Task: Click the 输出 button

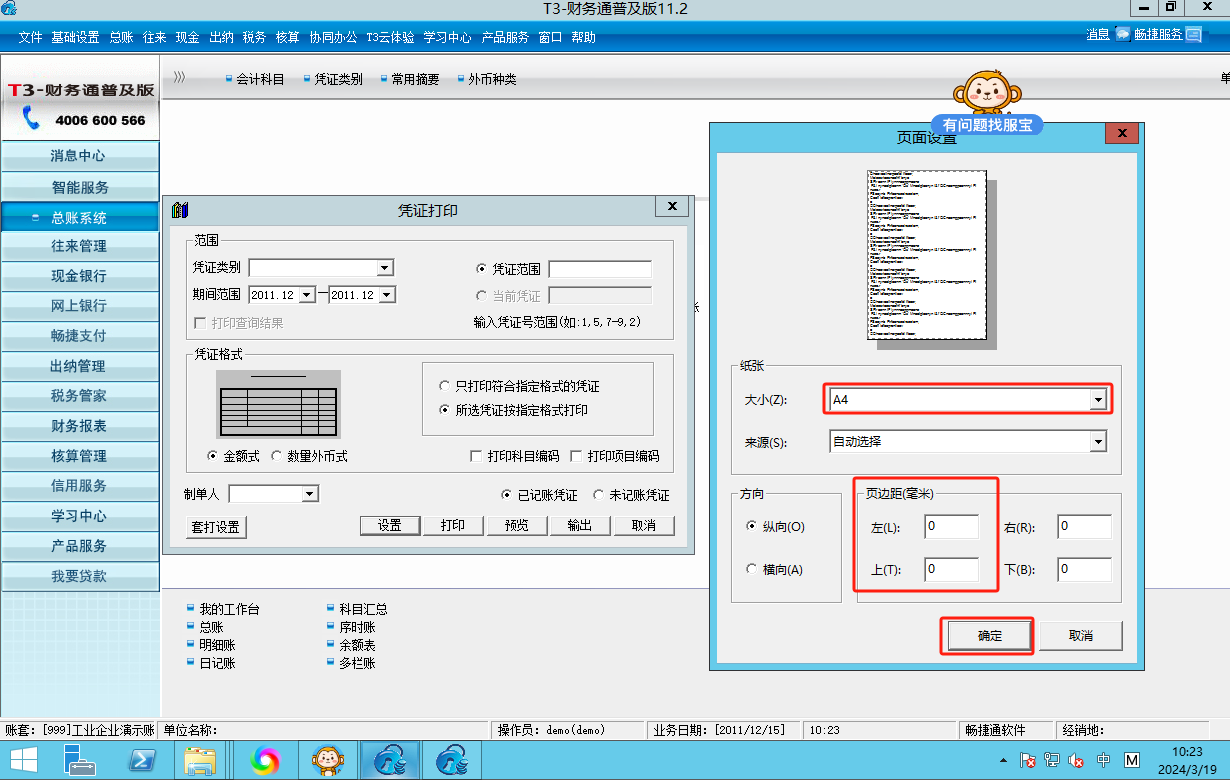Action: coord(580,526)
